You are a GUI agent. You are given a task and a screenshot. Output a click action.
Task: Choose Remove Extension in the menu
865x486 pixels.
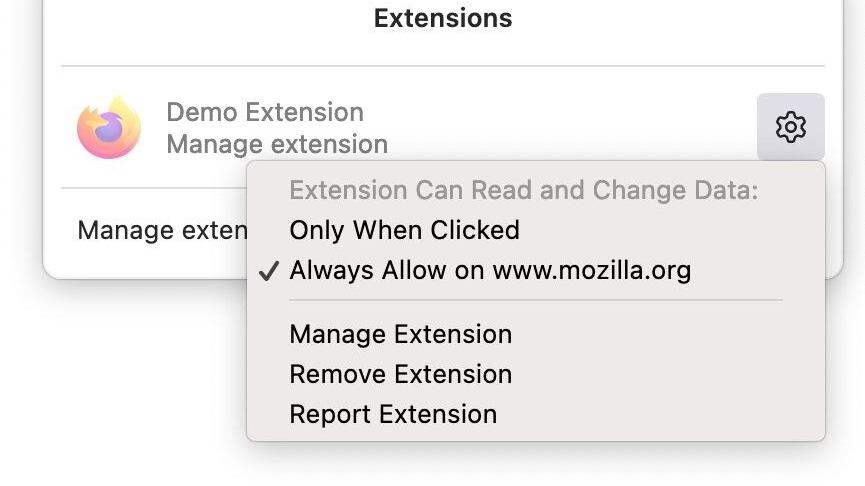click(400, 374)
